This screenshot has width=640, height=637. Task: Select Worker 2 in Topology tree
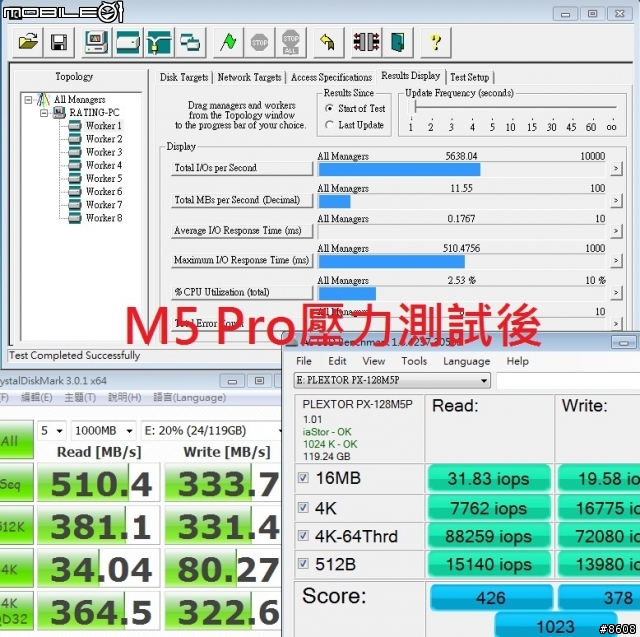(x=104, y=139)
